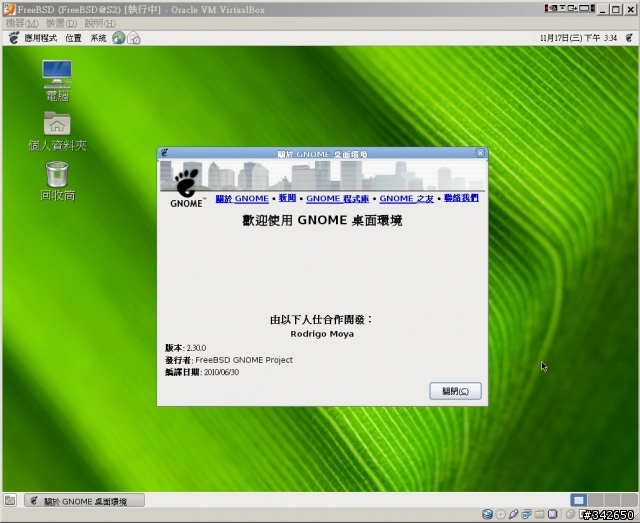
Task: Click the VirtualBox window title bar icon
Action: click(x=9, y=9)
